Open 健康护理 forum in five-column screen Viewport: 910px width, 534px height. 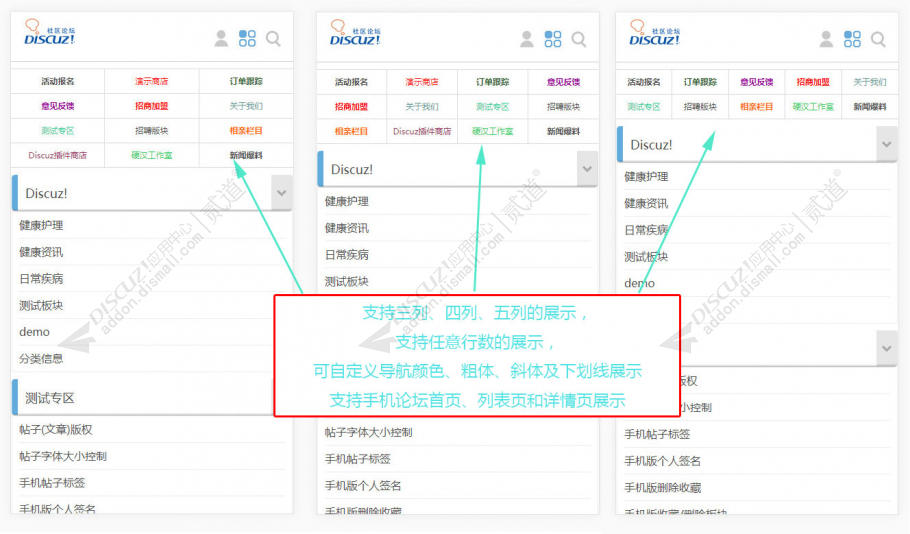(647, 176)
